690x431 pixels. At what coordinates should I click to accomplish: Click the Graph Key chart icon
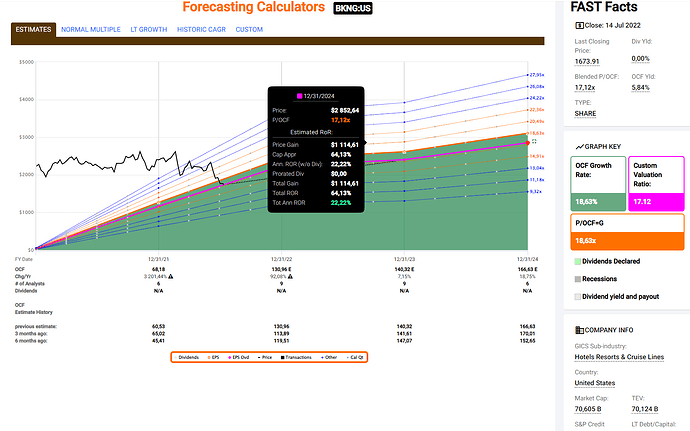click(576, 143)
